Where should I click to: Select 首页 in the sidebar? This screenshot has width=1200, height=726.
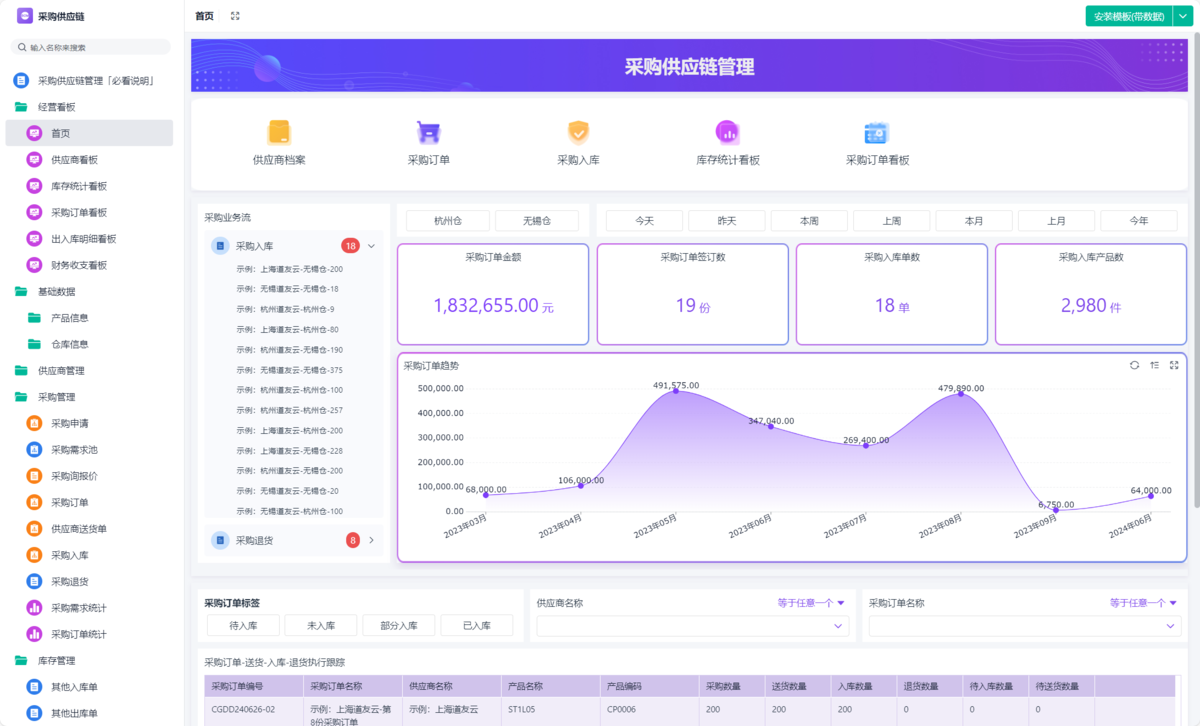click(x=89, y=133)
